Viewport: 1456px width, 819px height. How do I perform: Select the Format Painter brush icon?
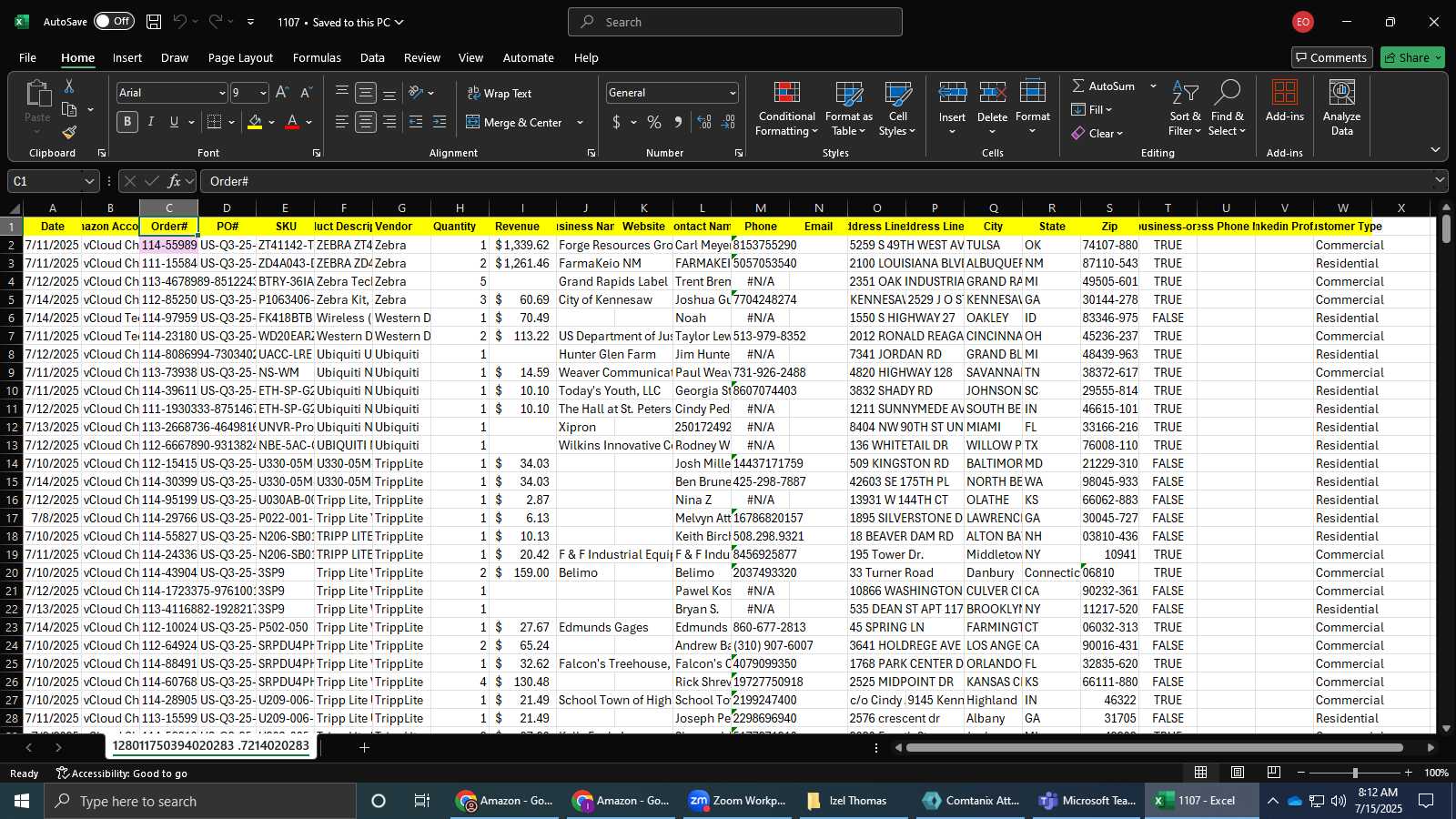[69, 133]
